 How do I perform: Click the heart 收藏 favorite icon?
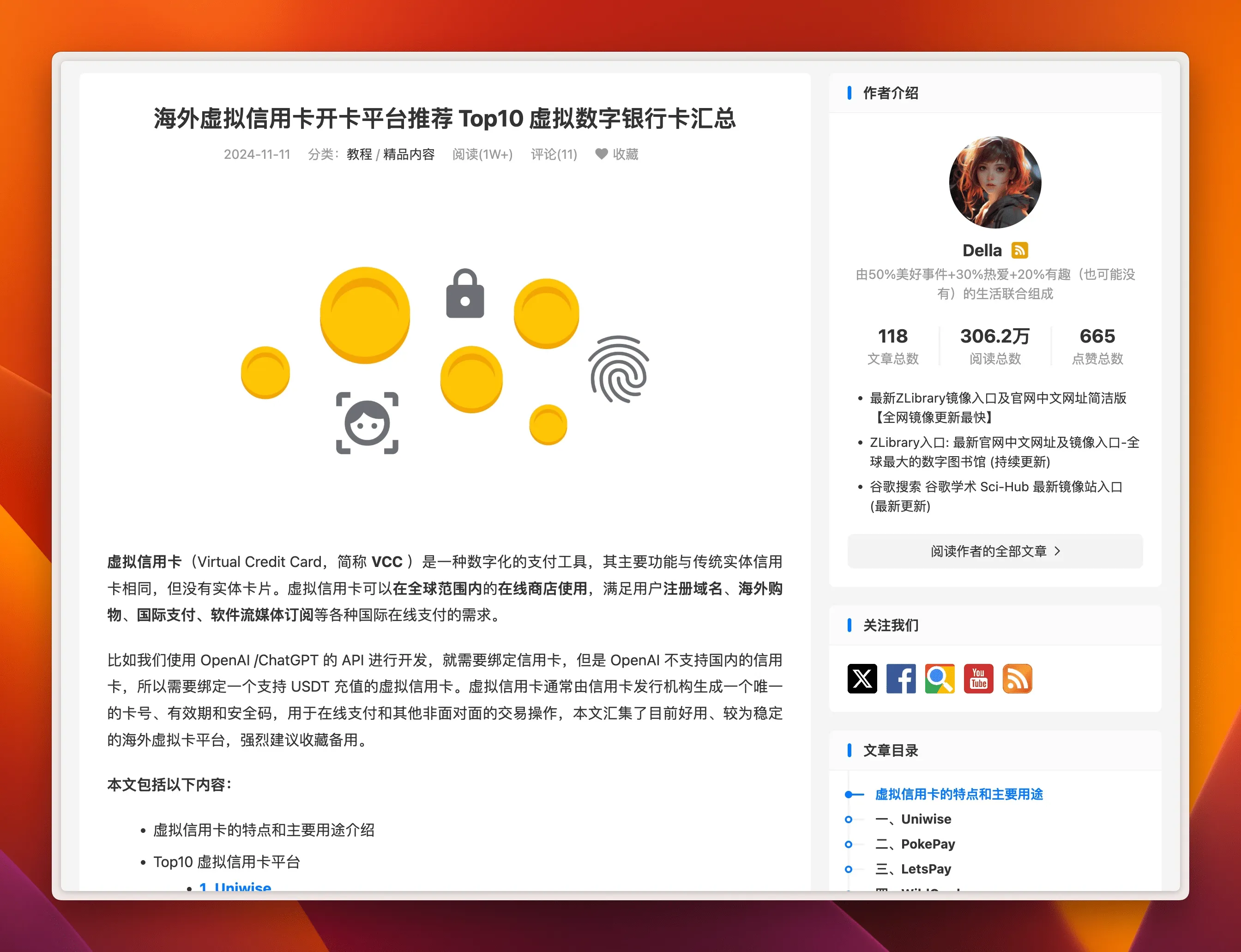click(x=601, y=154)
